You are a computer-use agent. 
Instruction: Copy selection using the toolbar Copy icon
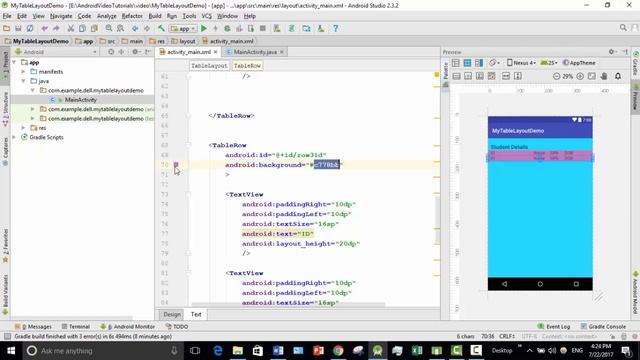[x=82, y=29]
